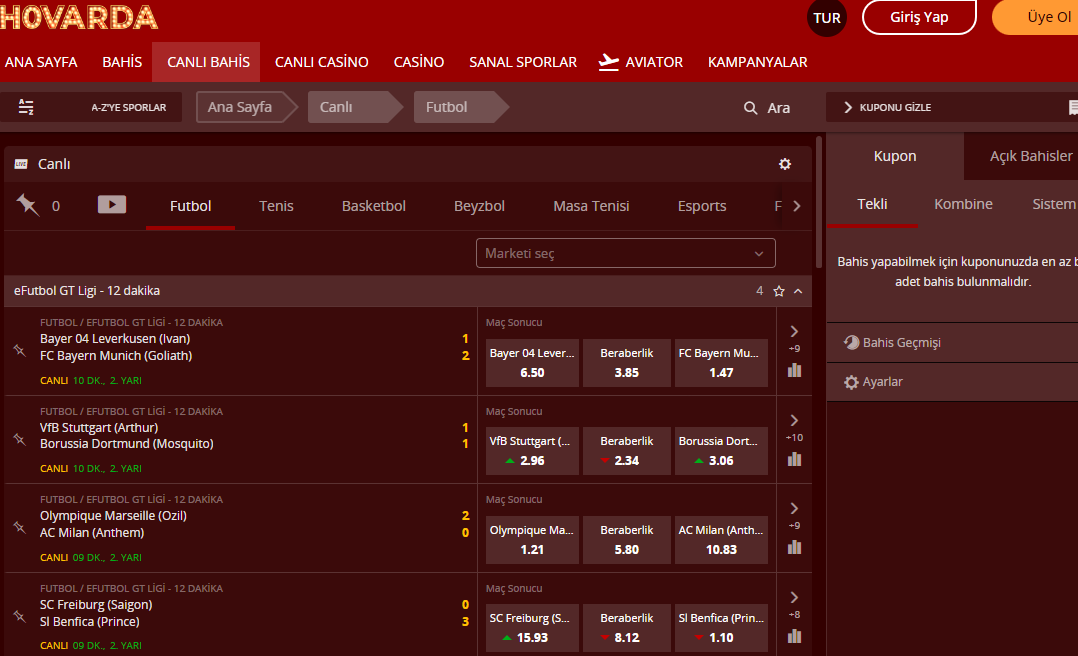Bet on Olympique Marseille at 1.21
The height and width of the screenshot is (656, 1078).
[x=532, y=540]
